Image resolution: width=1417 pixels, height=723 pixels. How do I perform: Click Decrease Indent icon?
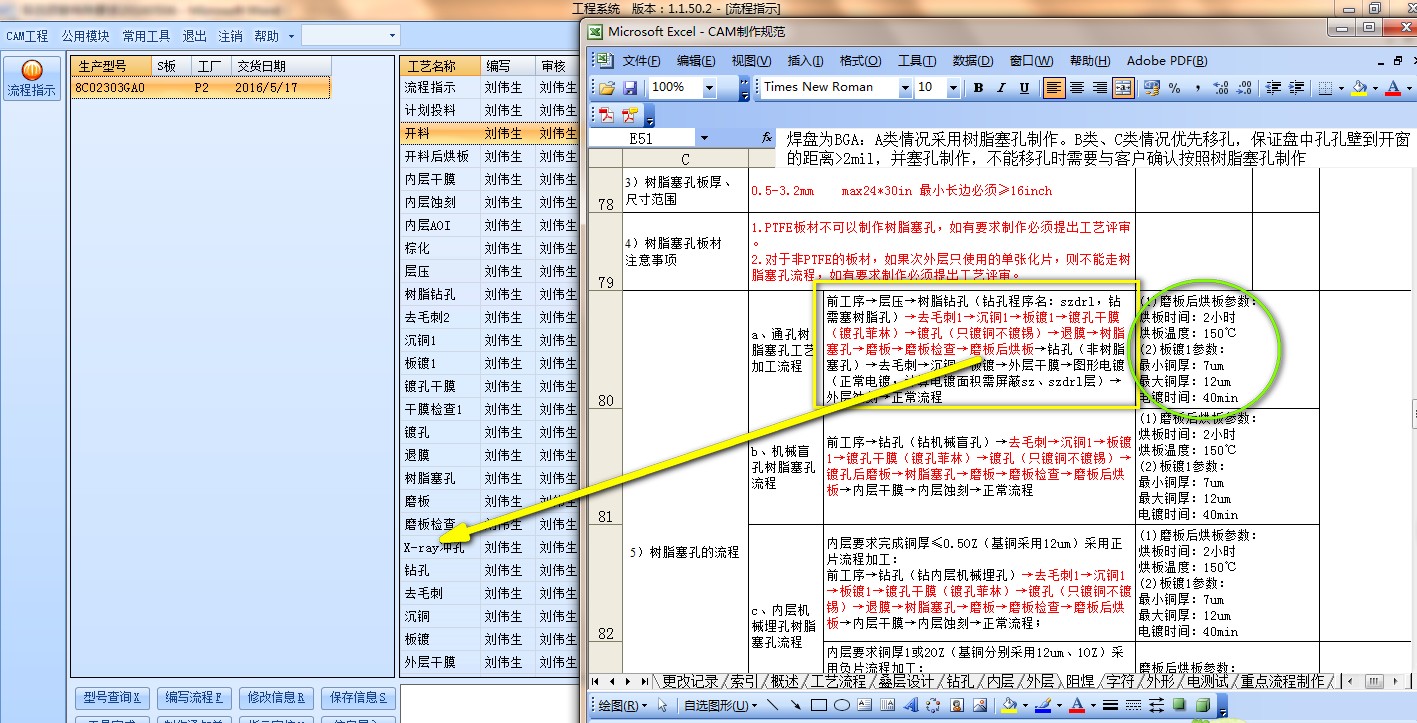[x=1273, y=88]
